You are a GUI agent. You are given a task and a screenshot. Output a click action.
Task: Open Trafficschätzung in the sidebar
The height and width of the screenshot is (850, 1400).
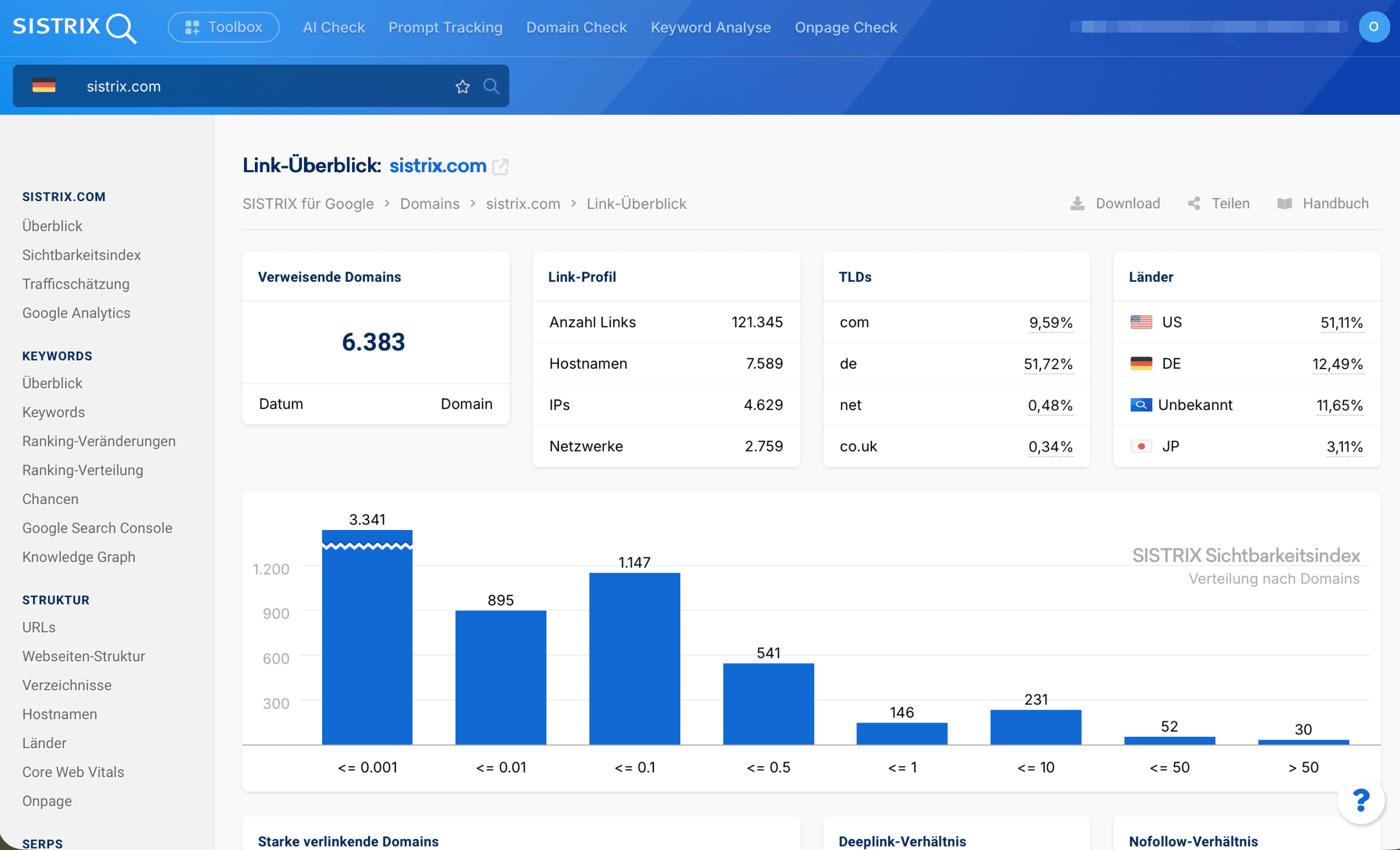click(75, 283)
